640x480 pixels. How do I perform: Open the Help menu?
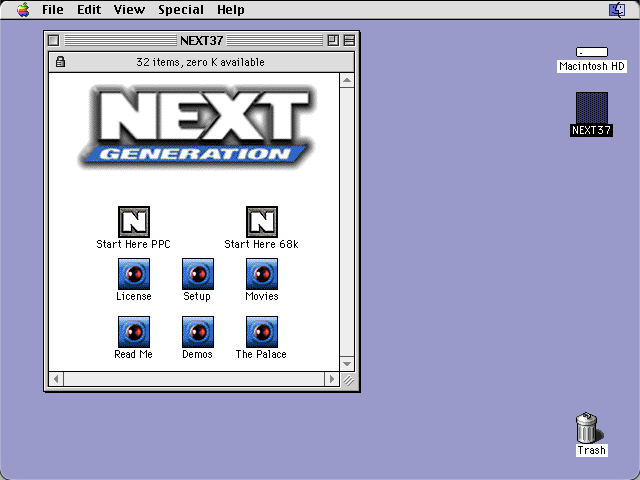231,9
